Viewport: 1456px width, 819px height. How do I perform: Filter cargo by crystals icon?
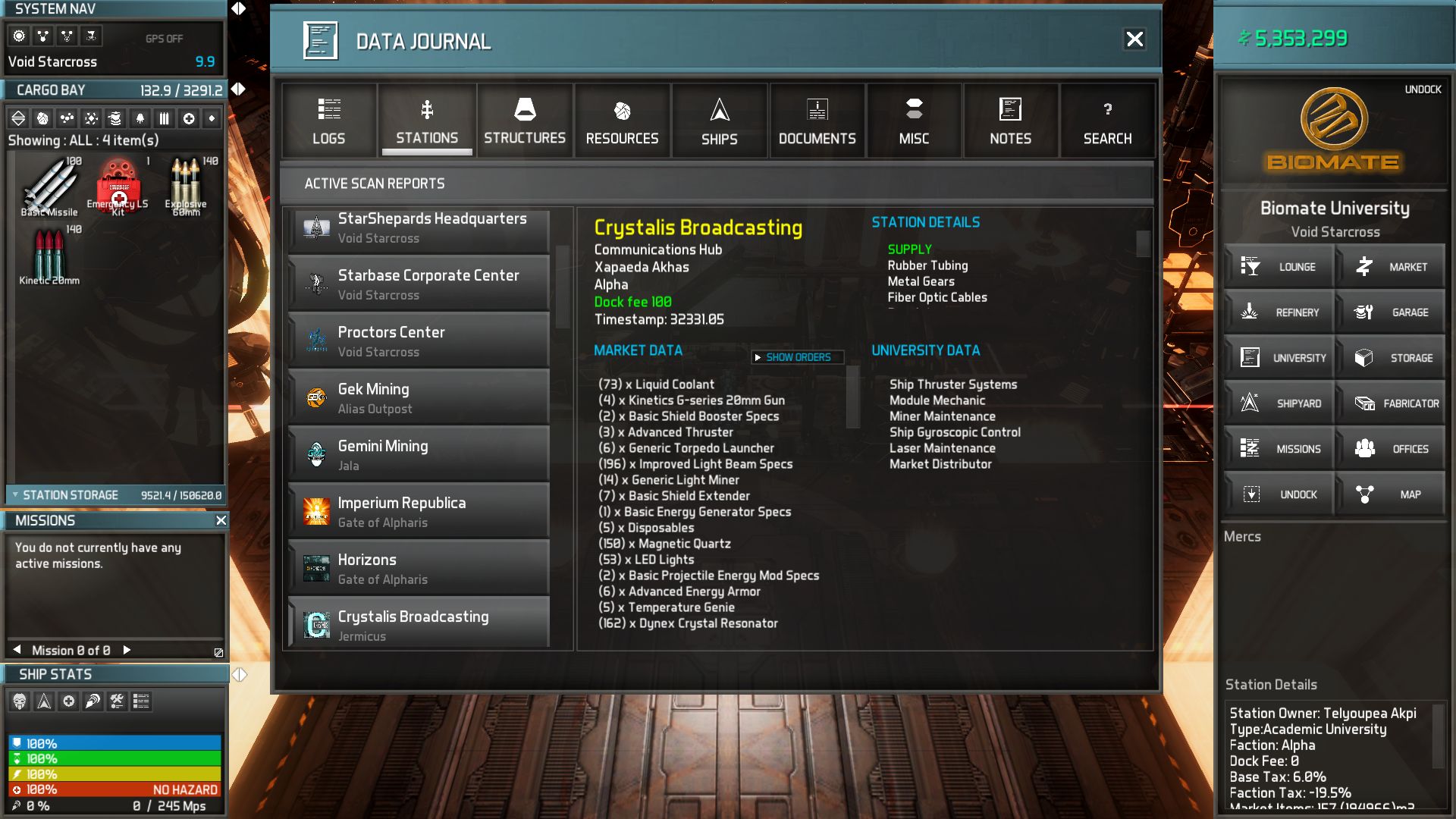click(x=92, y=118)
